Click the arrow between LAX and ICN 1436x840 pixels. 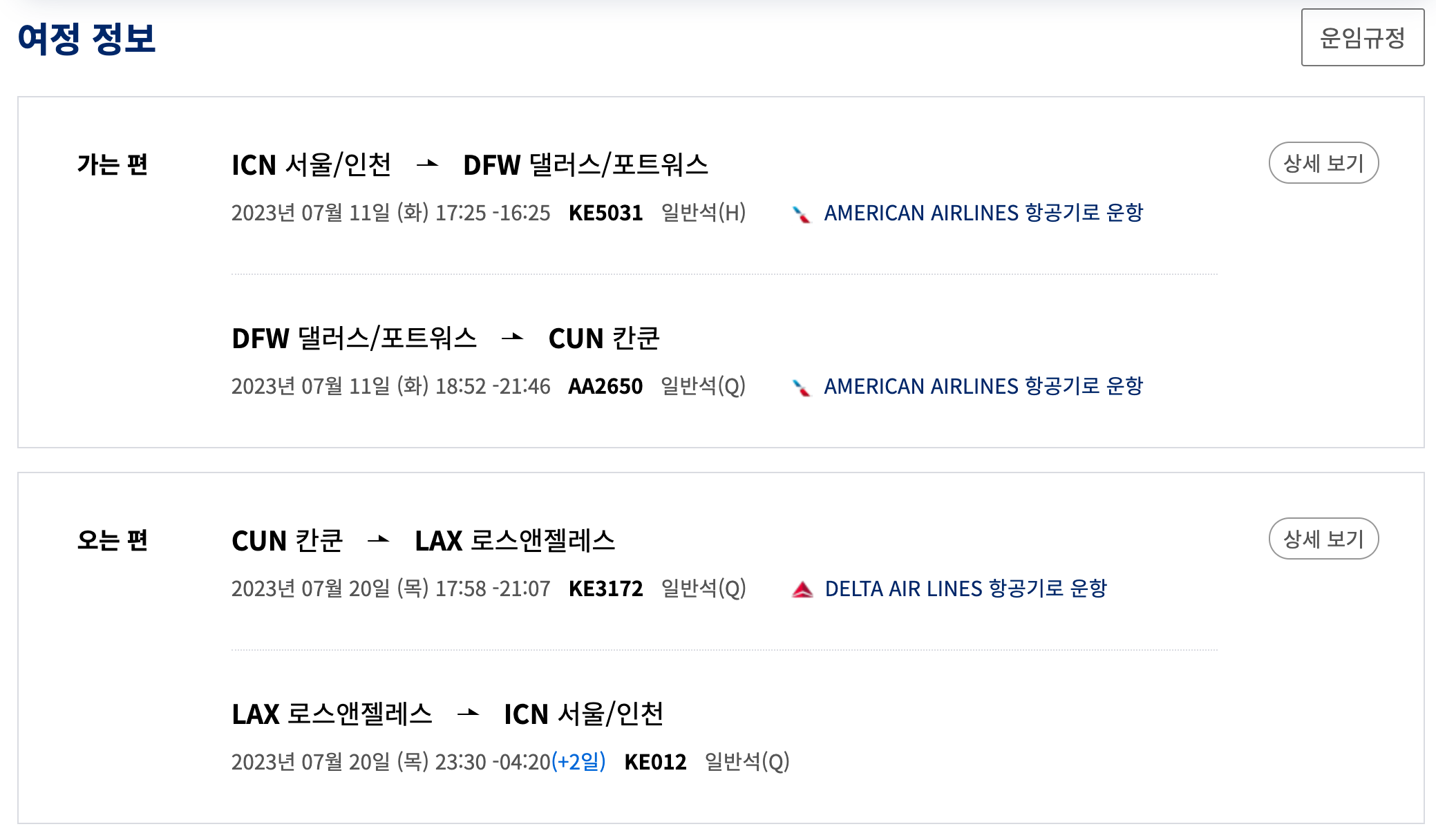pos(468,714)
